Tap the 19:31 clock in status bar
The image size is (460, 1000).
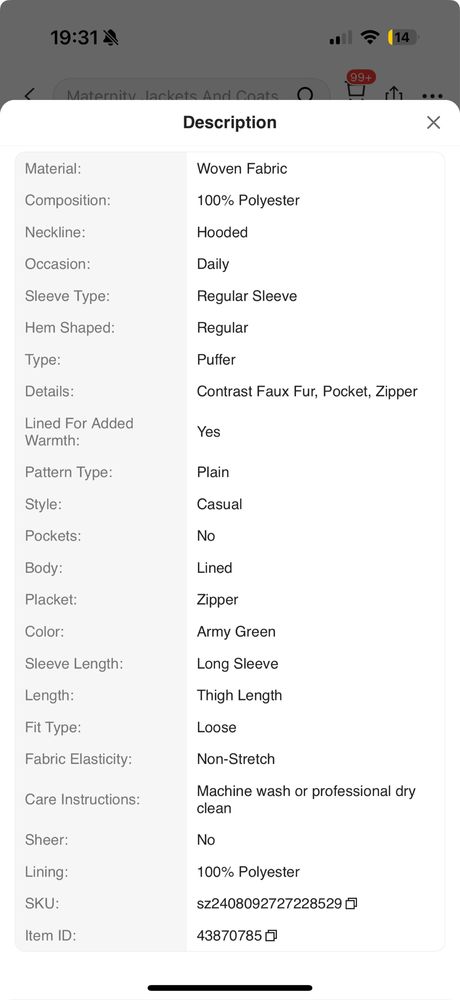(x=74, y=38)
